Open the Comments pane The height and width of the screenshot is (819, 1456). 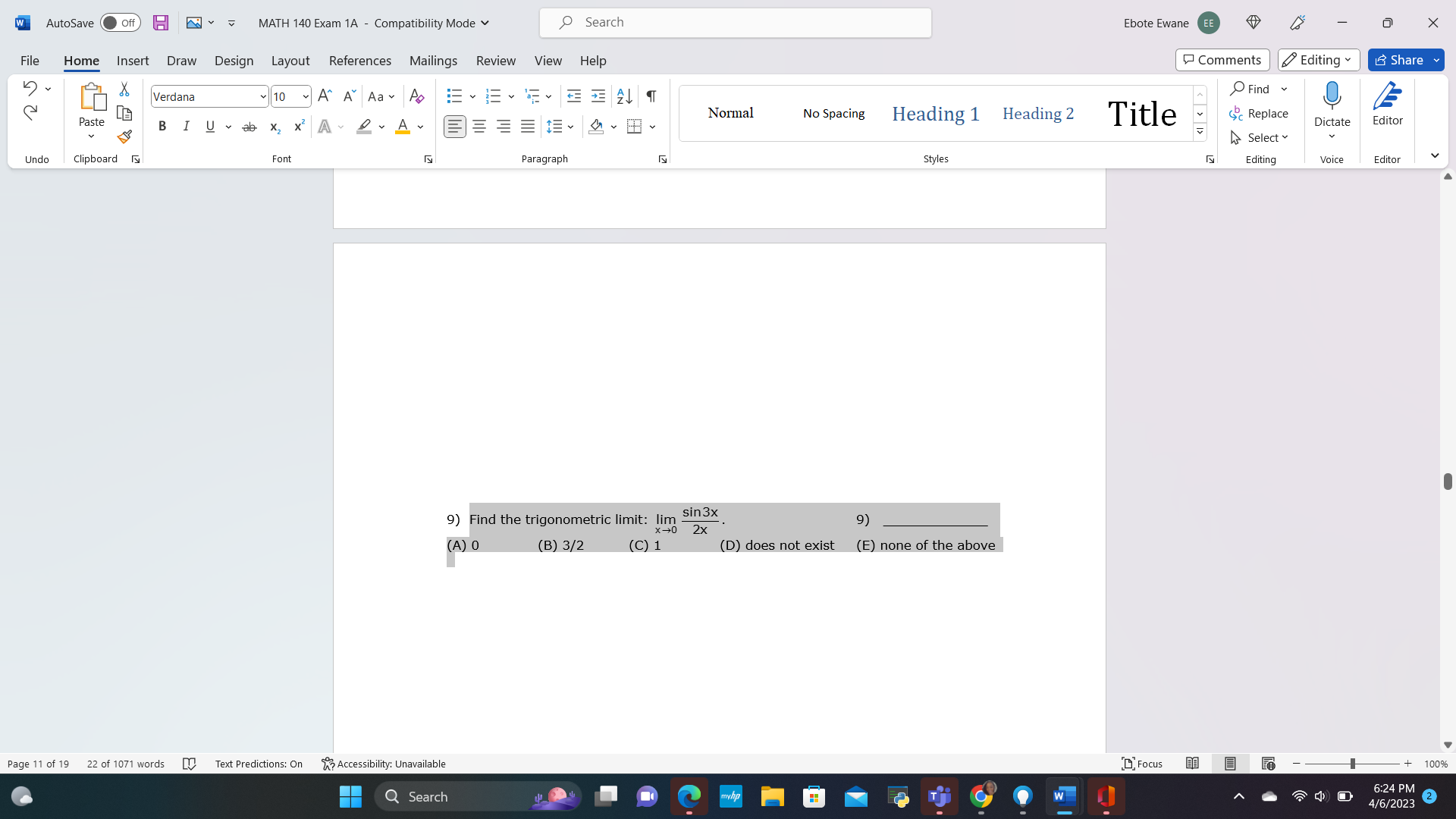point(1222,59)
